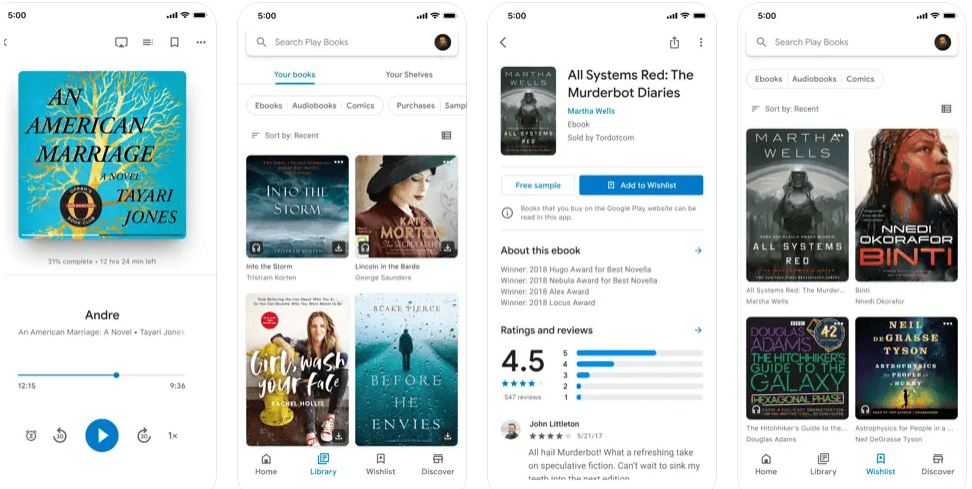Tap the Free sample button
972x489 pixels.
click(x=538, y=185)
